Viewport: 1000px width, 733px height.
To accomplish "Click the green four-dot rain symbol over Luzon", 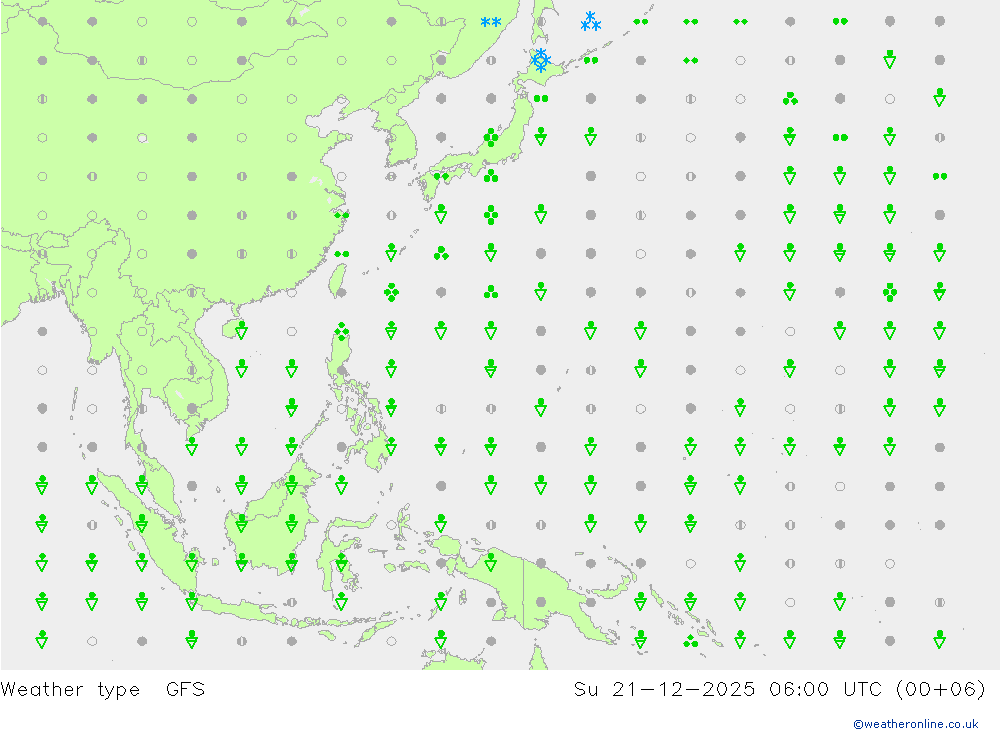I will (x=342, y=330).
